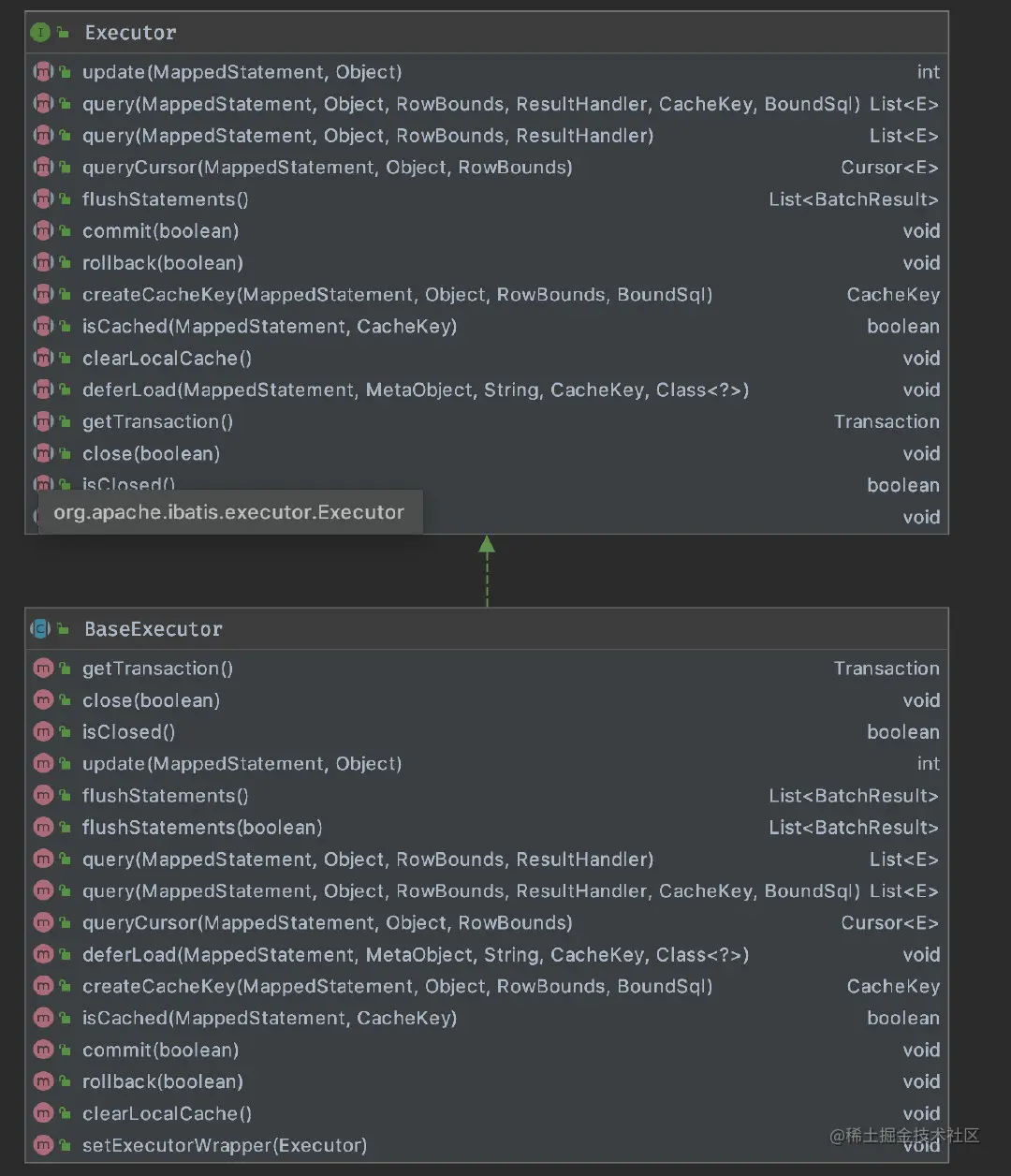Select isCached(MappedStatement, CacheKey) in Executor box
The width and height of the screenshot is (1011, 1176).
pos(270,327)
